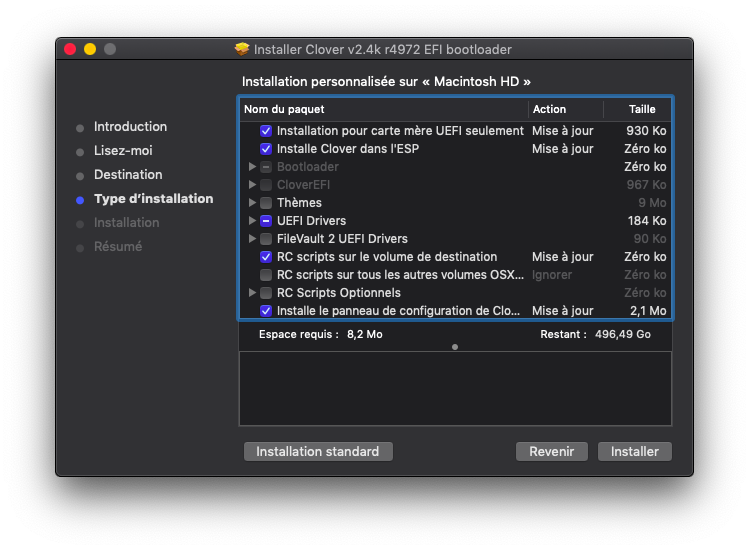Click Espace requis 8,2 Mo label
749x550 pixels.
tap(321, 334)
